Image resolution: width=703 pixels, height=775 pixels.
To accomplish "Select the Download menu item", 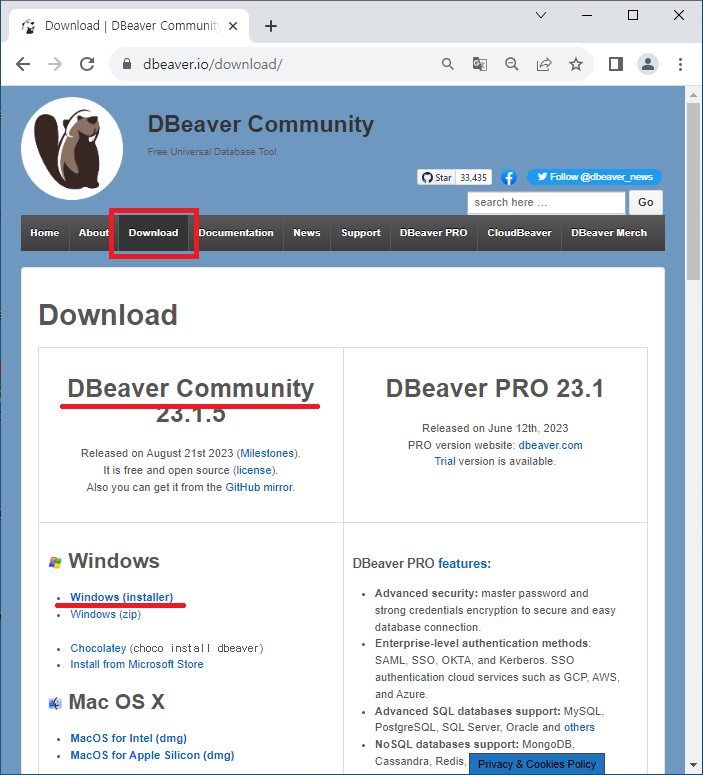I will tap(153, 233).
